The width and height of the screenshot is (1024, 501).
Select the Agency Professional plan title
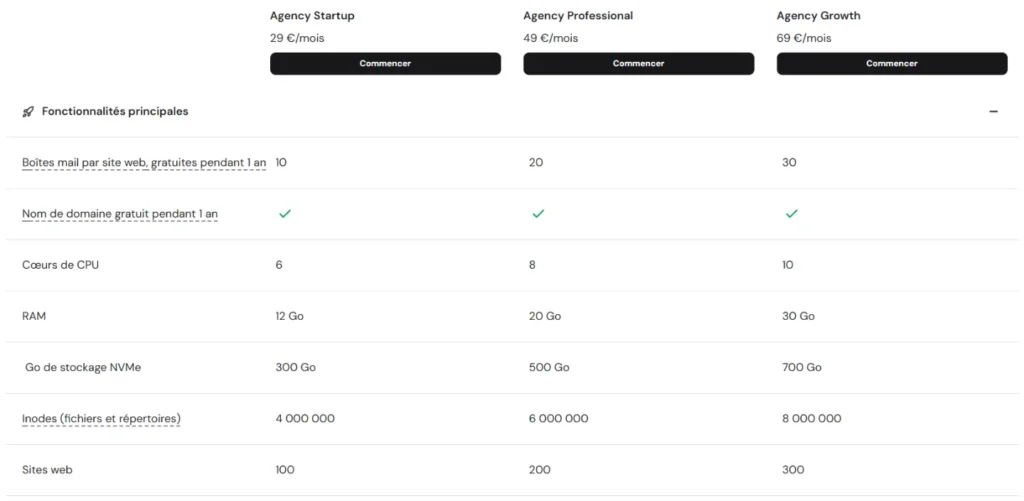[x=578, y=16]
